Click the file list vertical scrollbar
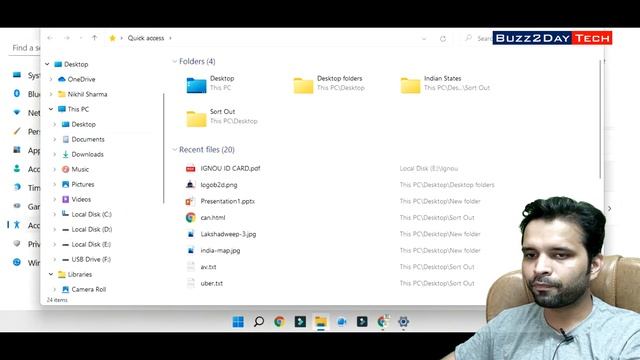 tap(600, 119)
